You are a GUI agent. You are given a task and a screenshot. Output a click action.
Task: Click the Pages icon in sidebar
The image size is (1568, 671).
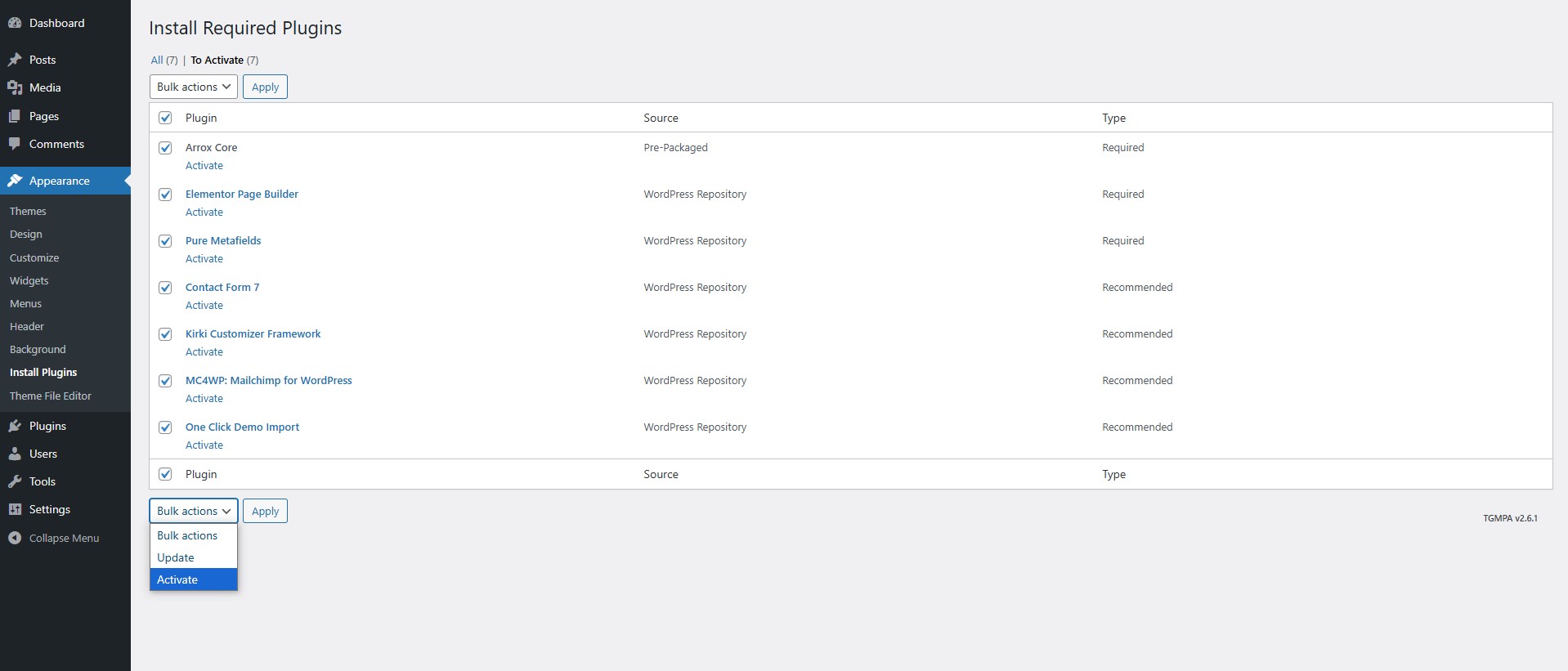(15, 116)
